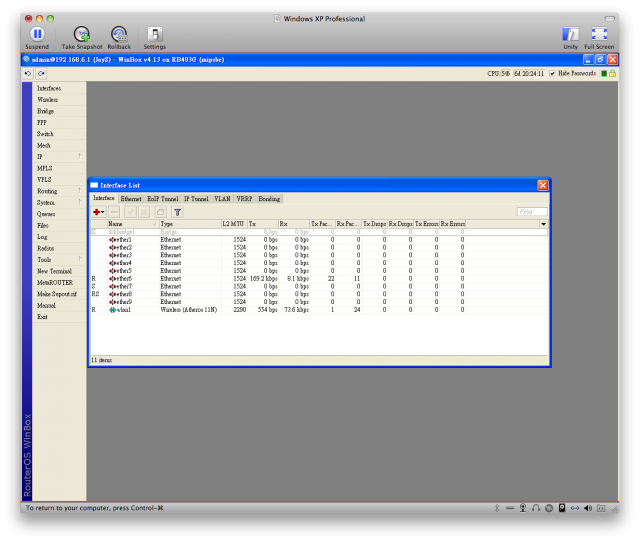
Task: Click the WinBox undo arrow
Action: point(28,73)
